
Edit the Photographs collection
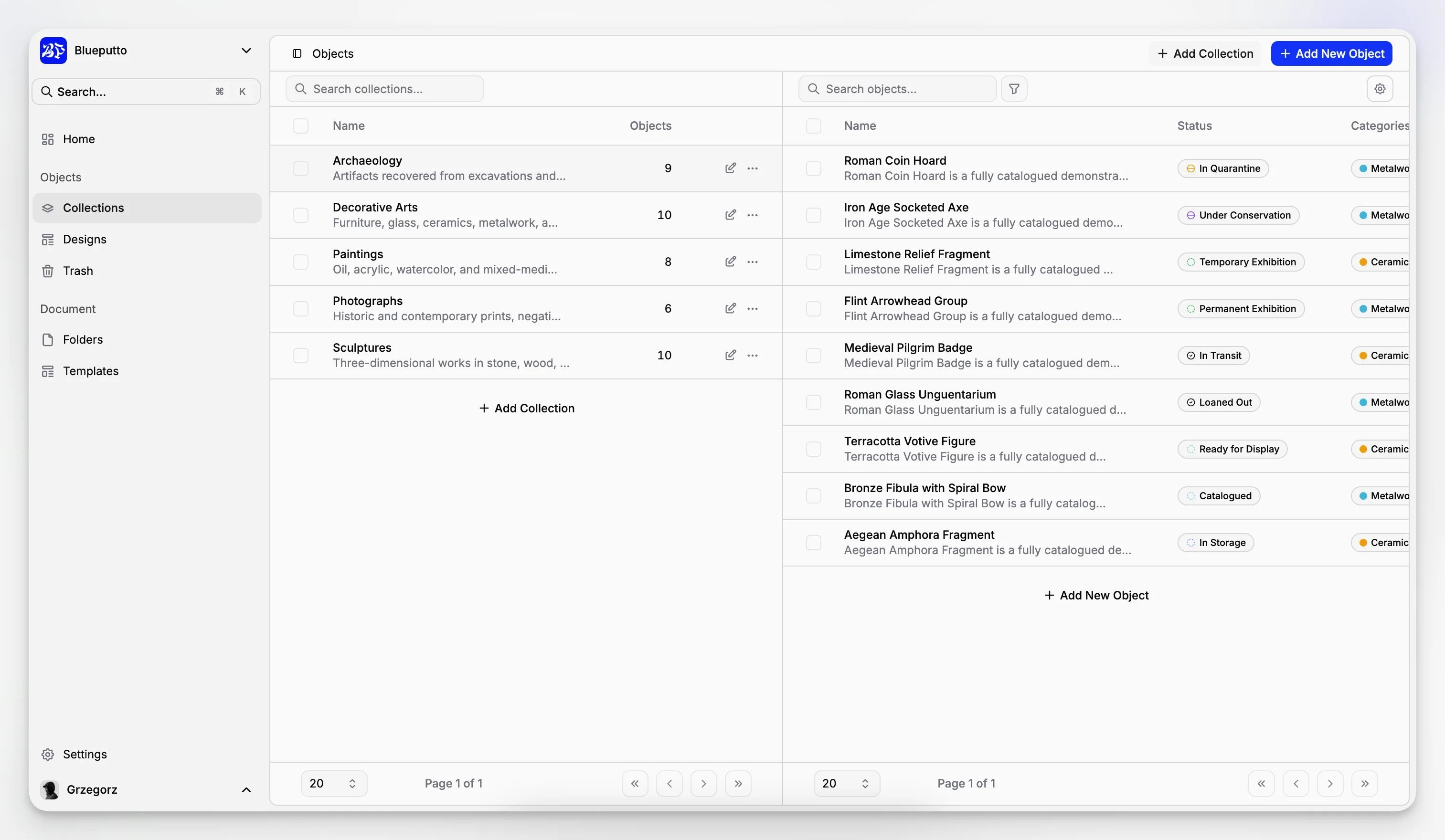click(x=730, y=308)
